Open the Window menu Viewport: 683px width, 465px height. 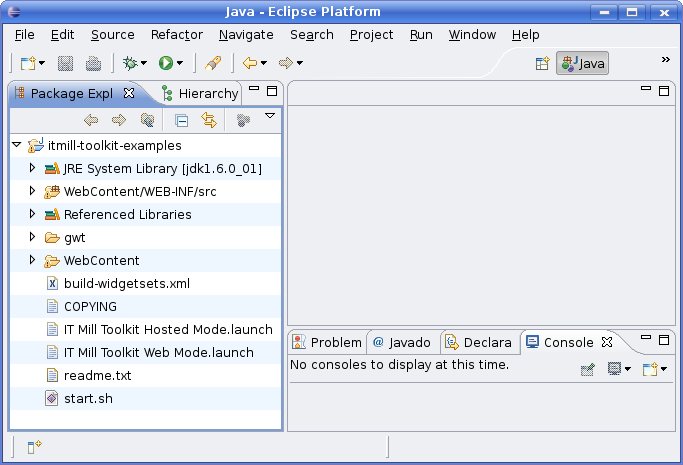472,35
